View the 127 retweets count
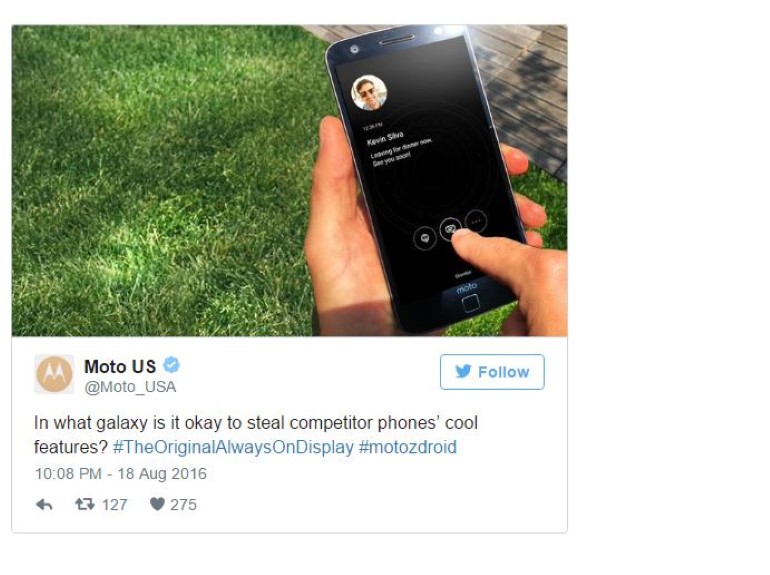The width and height of the screenshot is (770, 575). pyautogui.click(x=114, y=504)
